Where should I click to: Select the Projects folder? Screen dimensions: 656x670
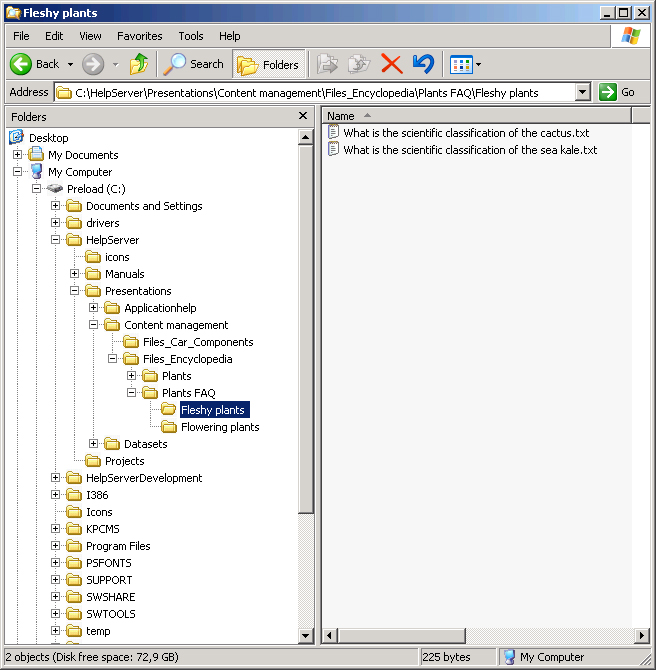124,461
